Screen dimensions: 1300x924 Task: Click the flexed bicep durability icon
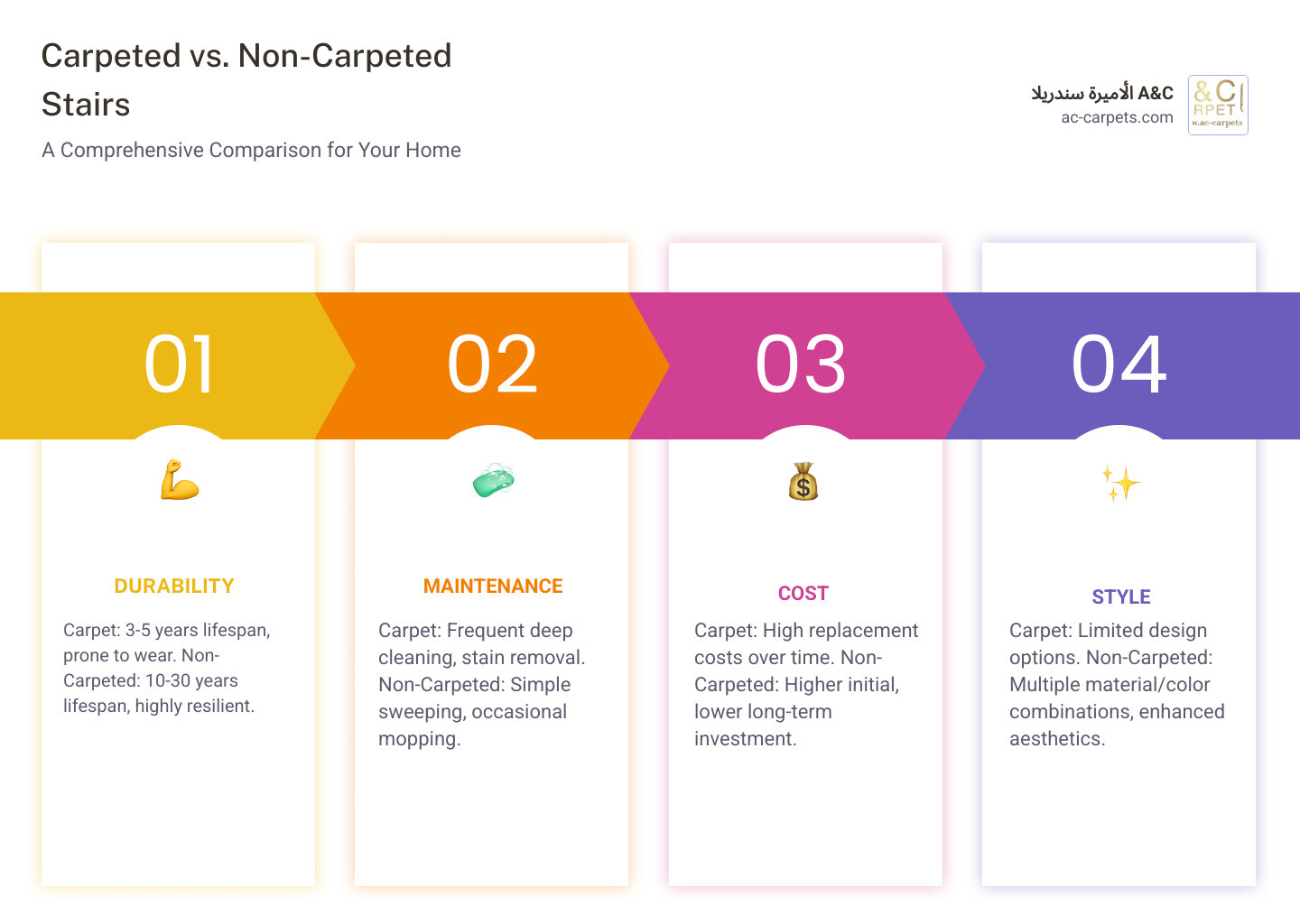pyautogui.click(x=179, y=480)
